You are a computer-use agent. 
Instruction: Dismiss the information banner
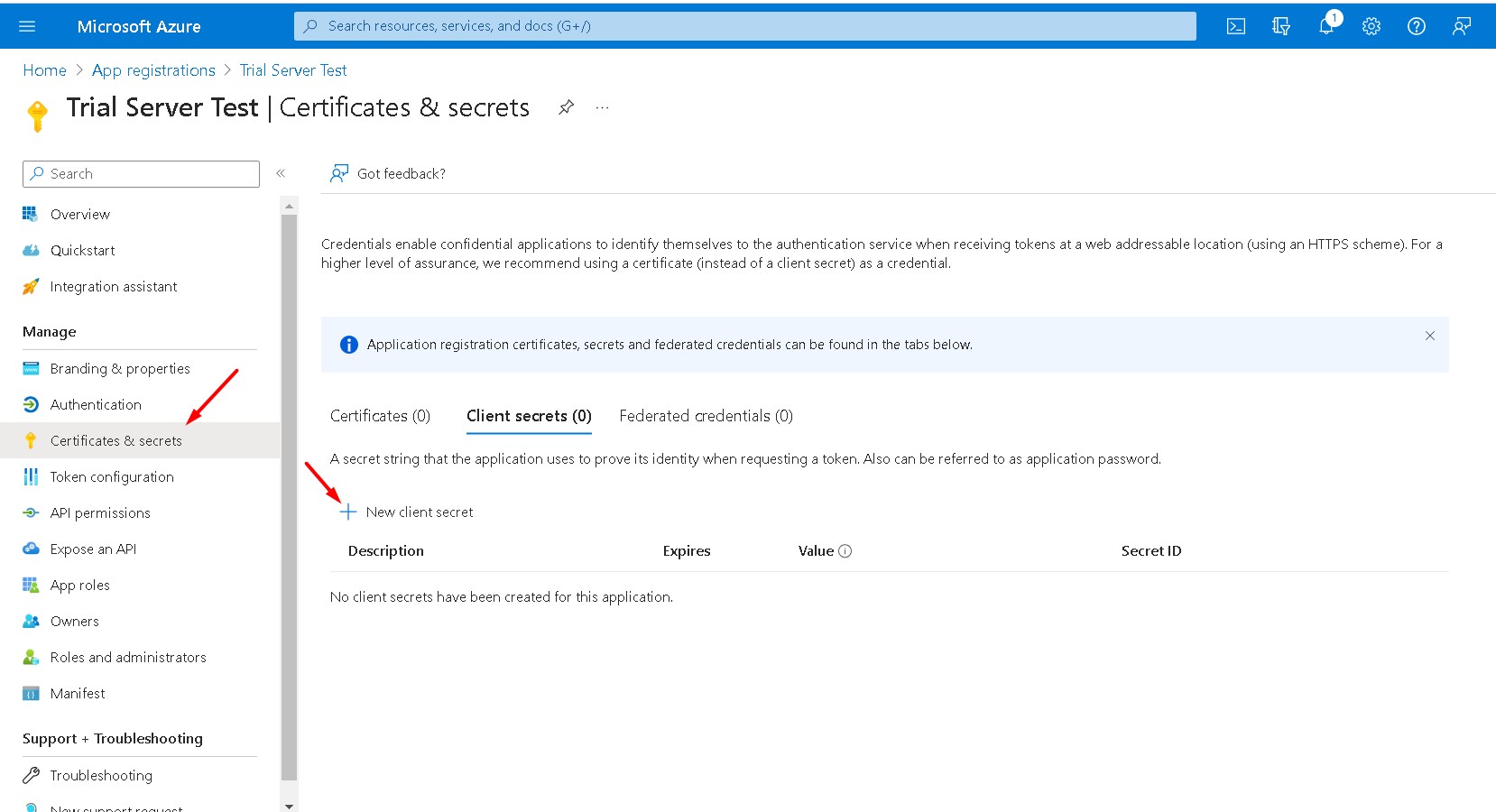tap(1429, 336)
